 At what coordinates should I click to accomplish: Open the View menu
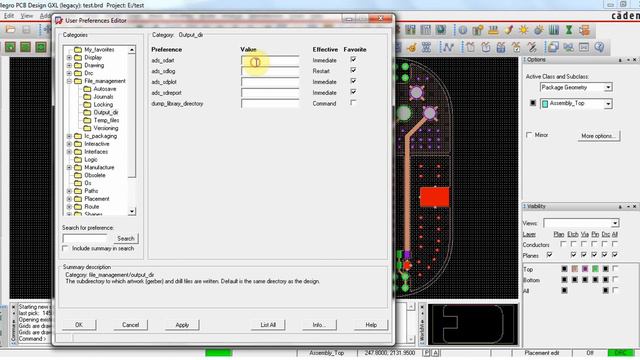click(x=27, y=16)
